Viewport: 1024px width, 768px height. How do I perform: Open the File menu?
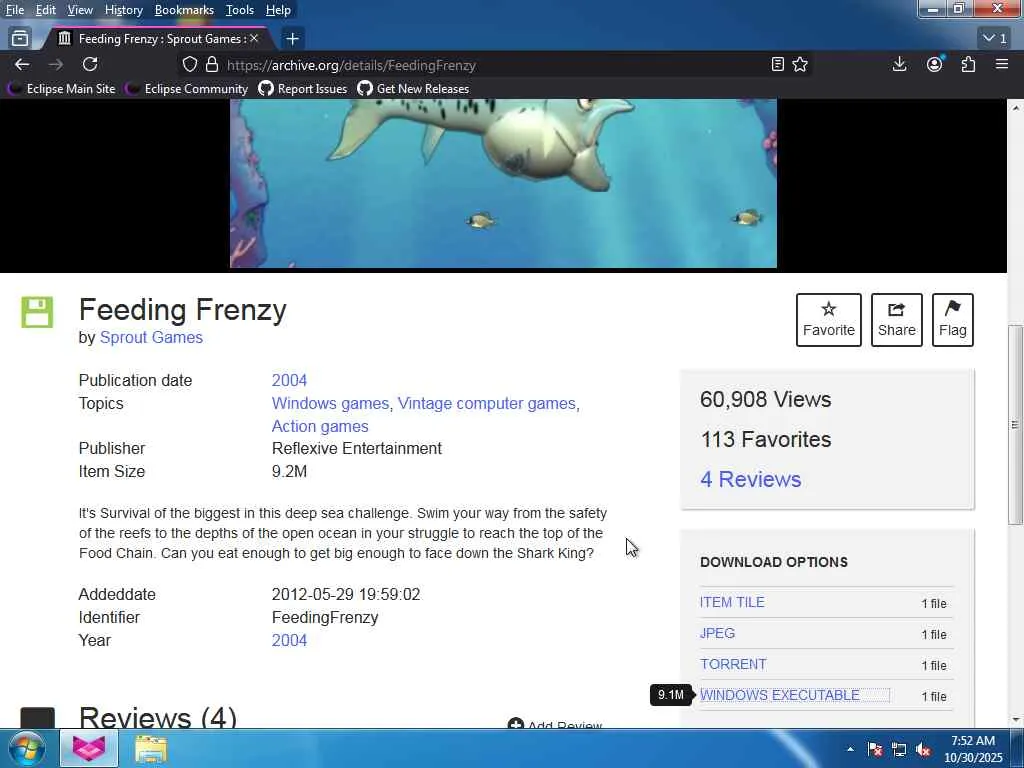(15, 10)
